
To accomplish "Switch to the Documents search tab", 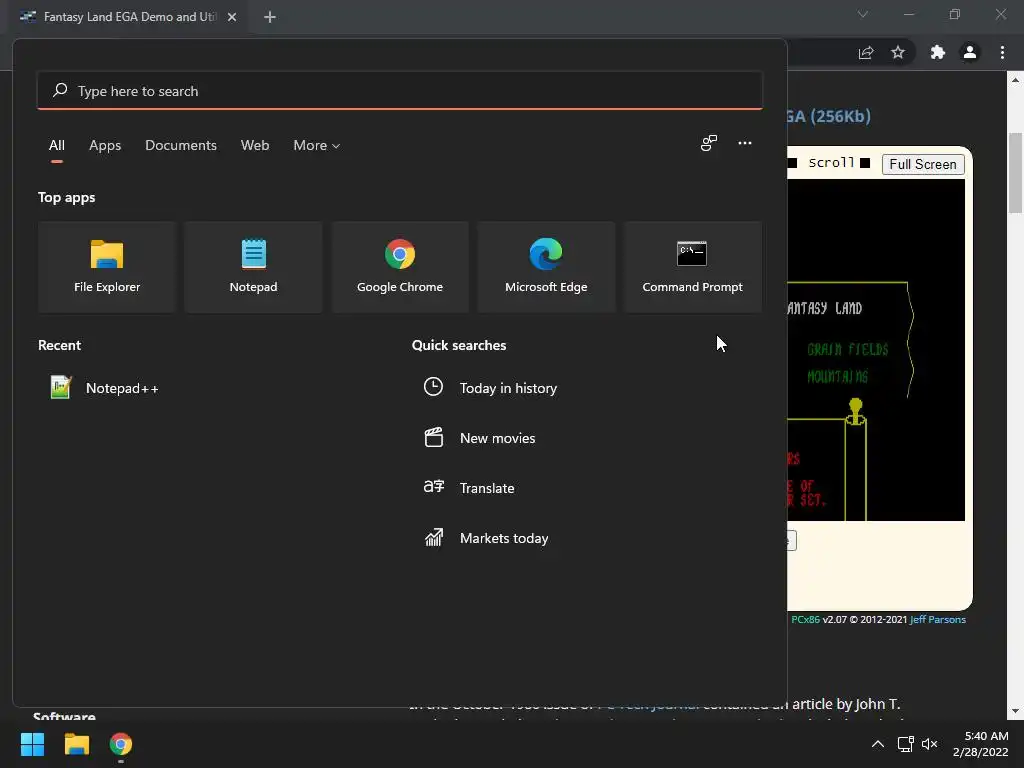I will coord(181,145).
